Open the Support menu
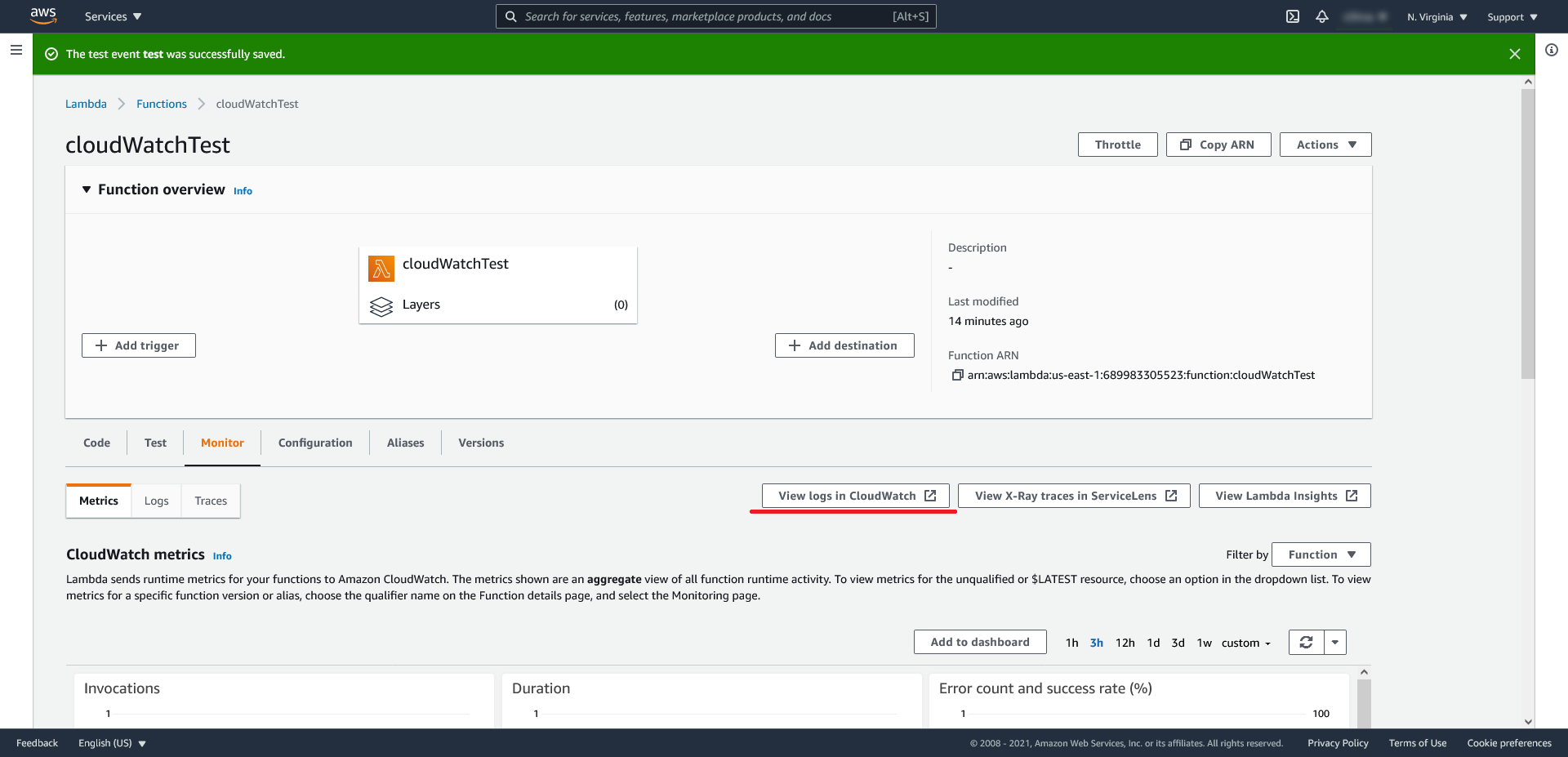Viewport: 1568px width, 757px height. click(x=1512, y=16)
